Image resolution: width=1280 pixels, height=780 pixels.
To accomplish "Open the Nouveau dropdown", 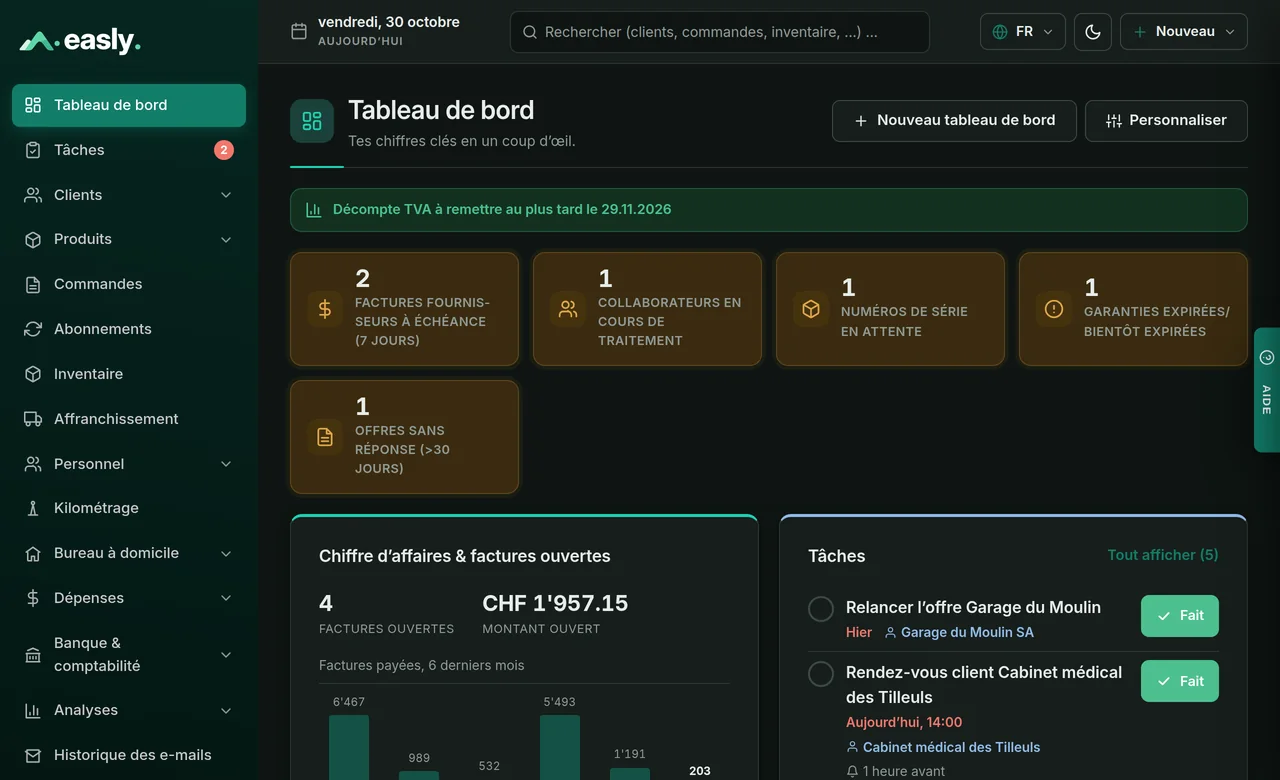I will [1184, 32].
